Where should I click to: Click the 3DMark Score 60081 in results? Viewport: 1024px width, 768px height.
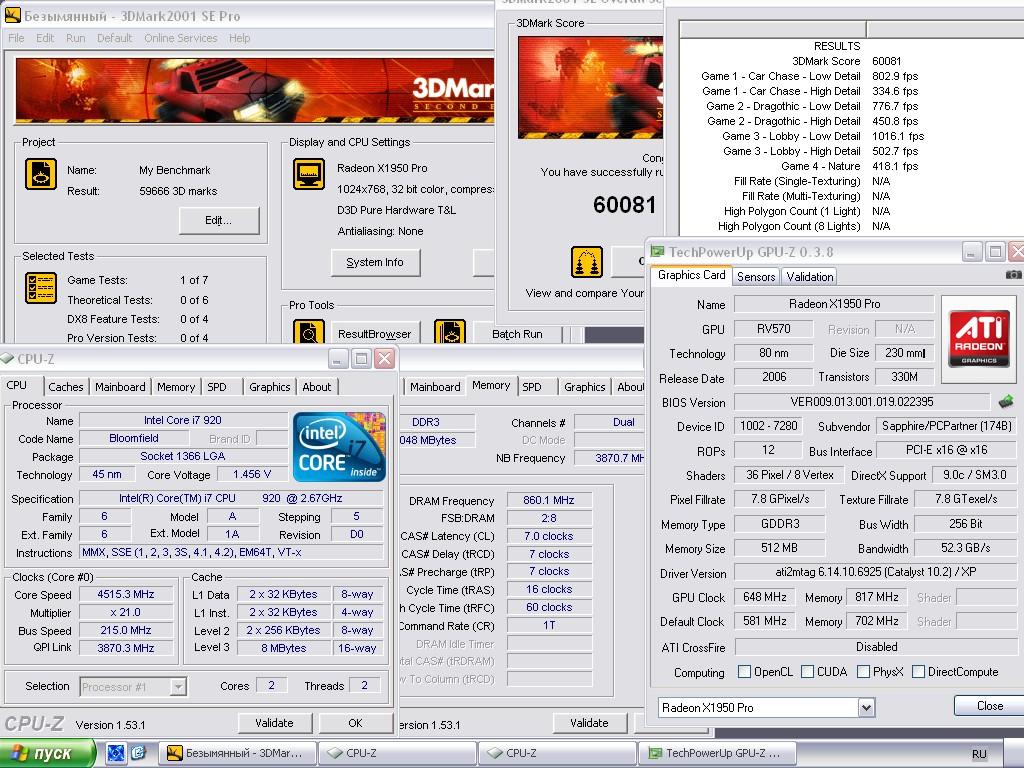coord(886,61)
